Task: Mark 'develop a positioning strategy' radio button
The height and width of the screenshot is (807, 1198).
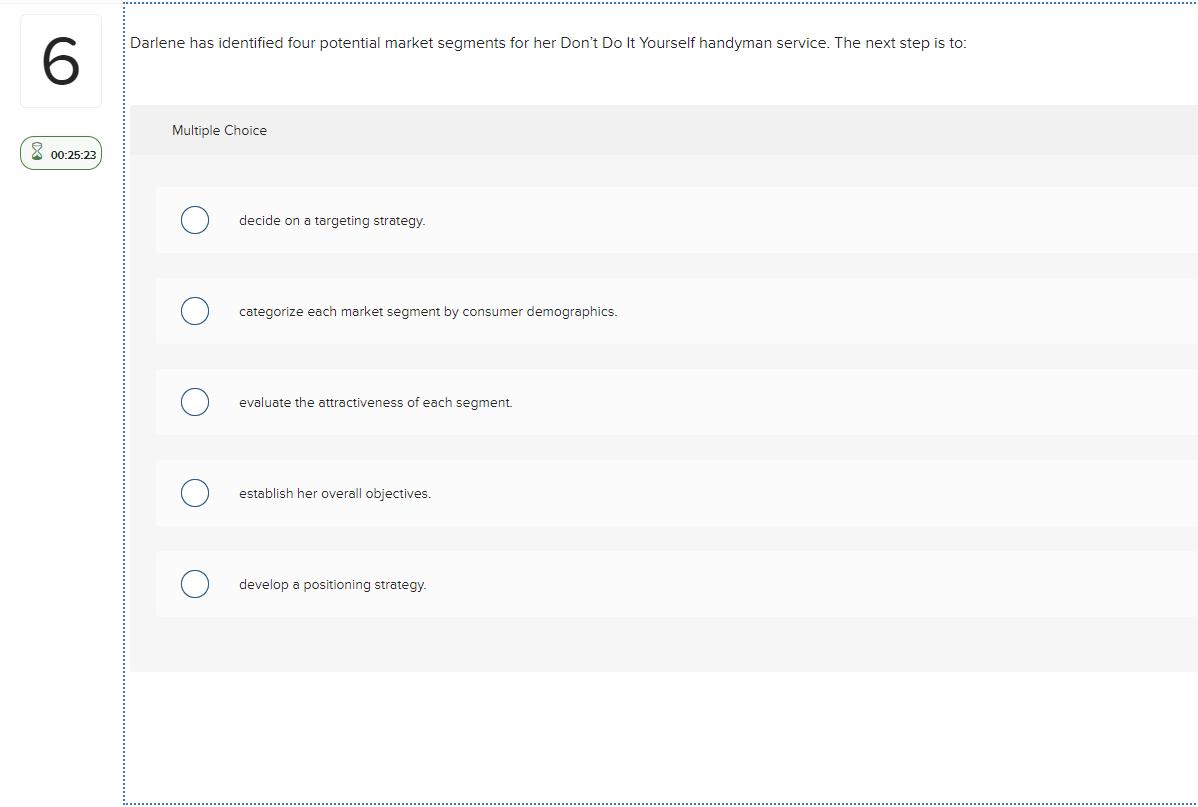Action: [195, 584]
